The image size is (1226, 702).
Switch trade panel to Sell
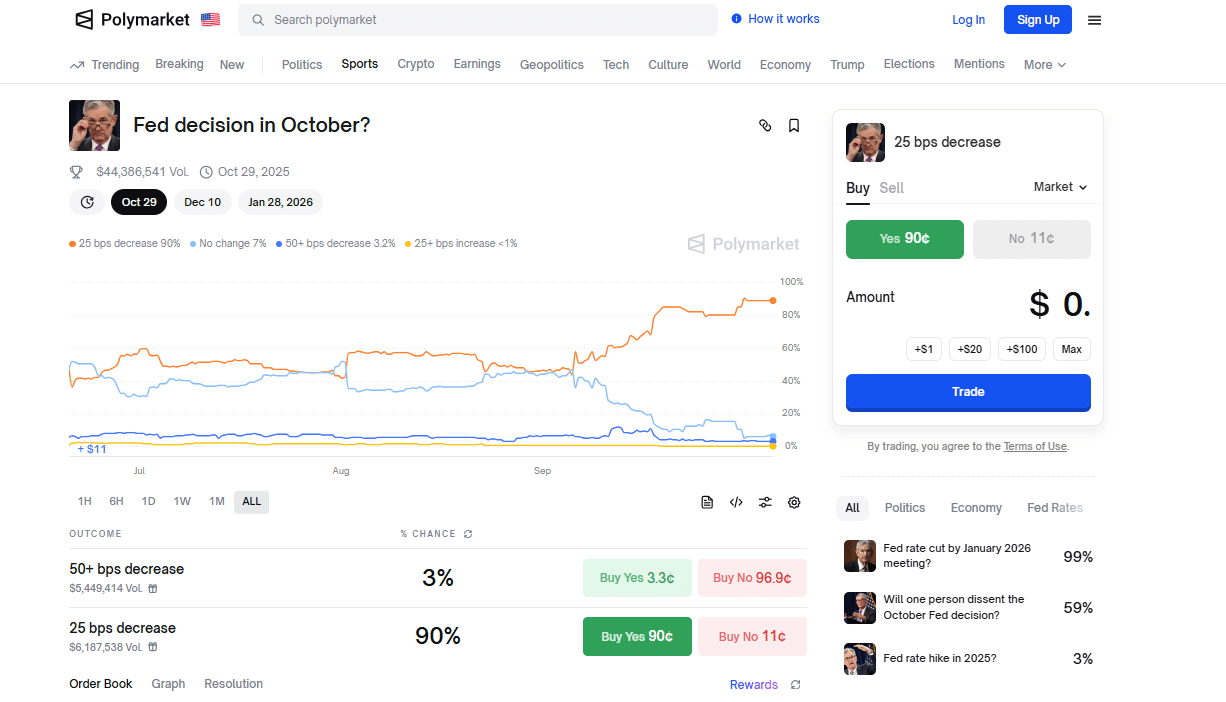click(x=891, y=188)
